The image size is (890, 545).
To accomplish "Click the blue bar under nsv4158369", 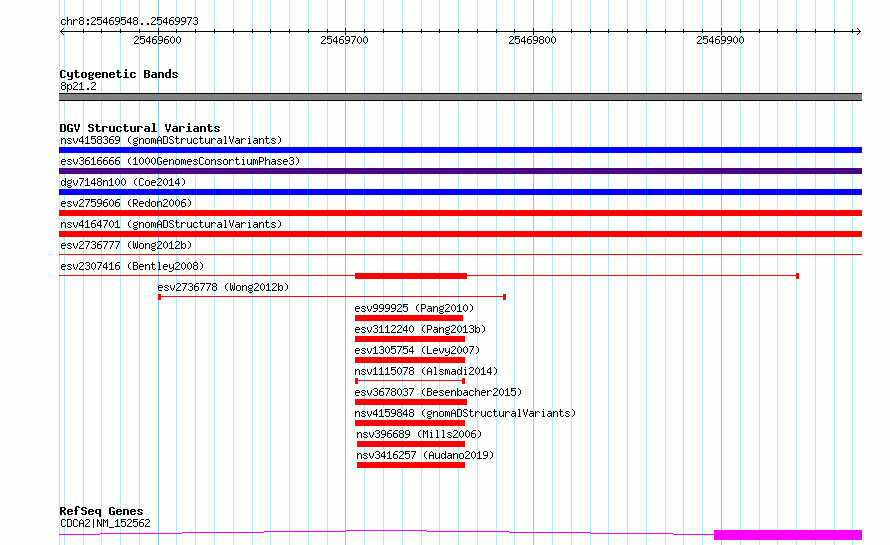I will coord(460,150).
